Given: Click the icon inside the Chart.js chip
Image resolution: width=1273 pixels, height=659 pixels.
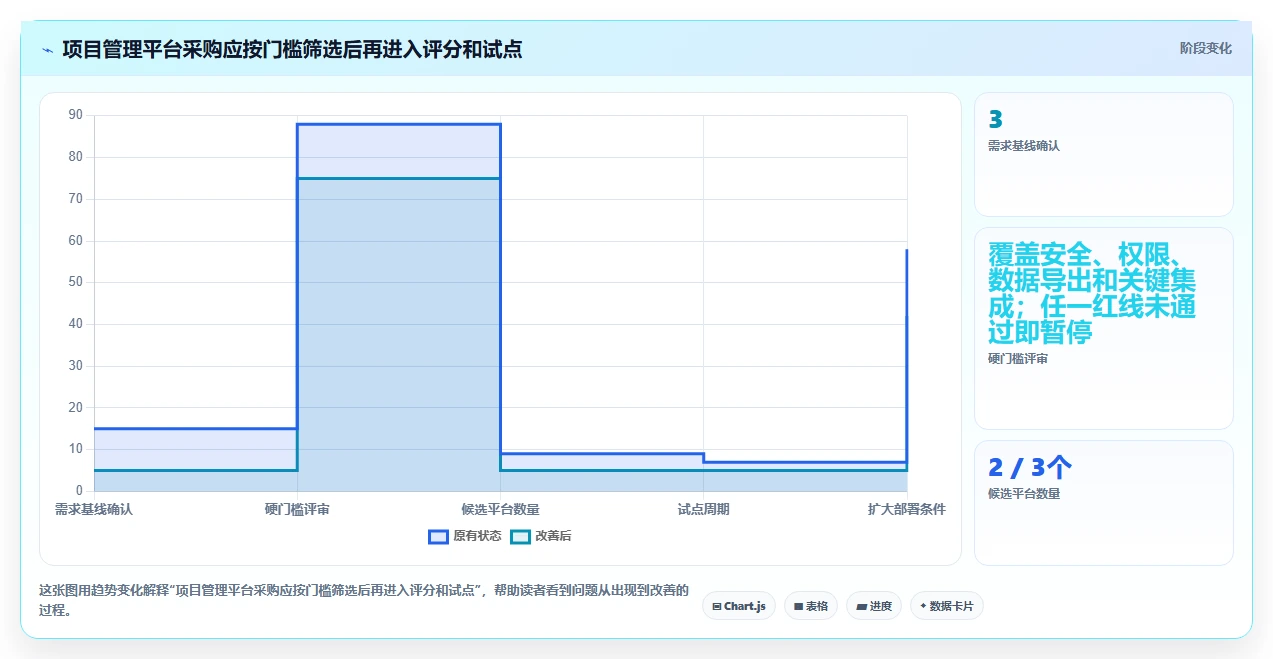Looking at the screenshot, I should click(x=717, y=606).
